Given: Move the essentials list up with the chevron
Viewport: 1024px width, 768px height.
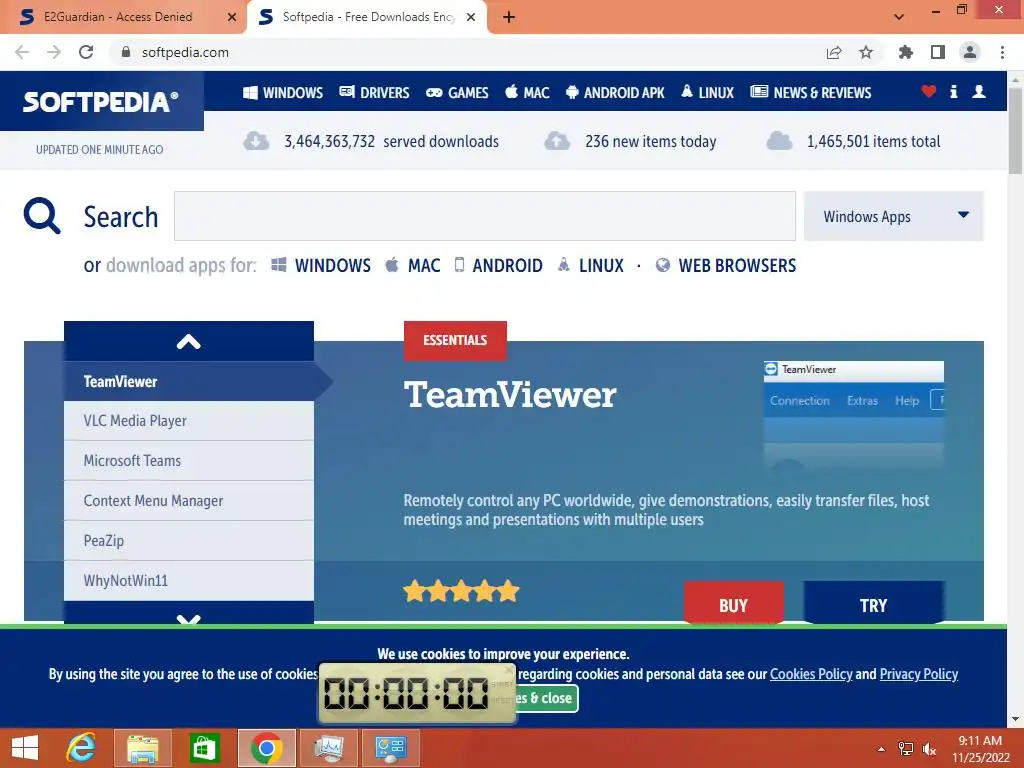Looking at the screenshot, I should (189, 342).
